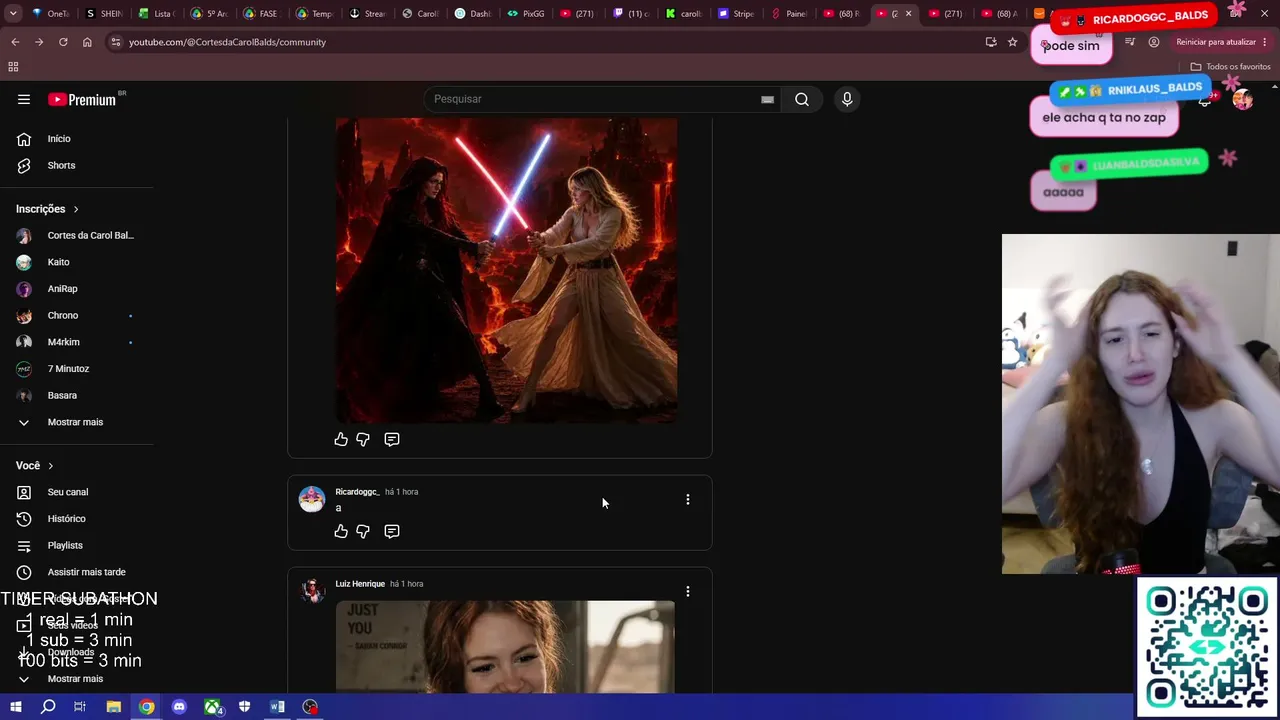Go back in the browser

pyautogui.click(x=15, y=42)
